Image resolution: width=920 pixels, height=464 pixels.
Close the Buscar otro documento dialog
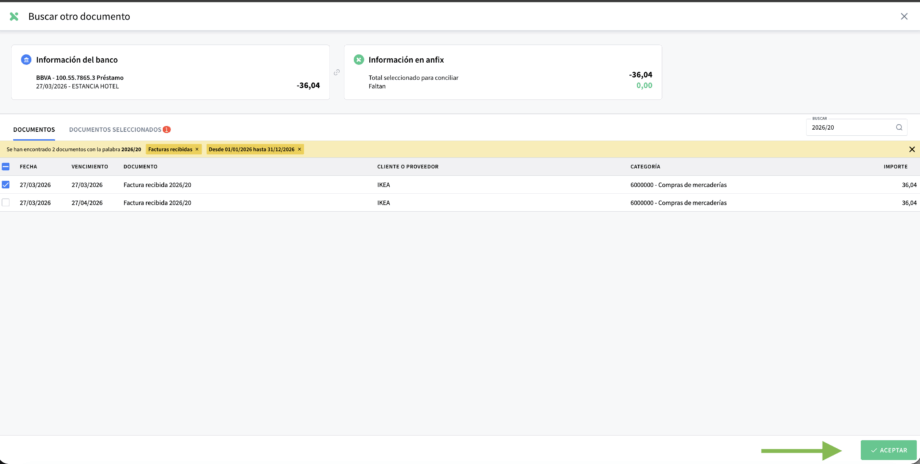coord(904,16)
